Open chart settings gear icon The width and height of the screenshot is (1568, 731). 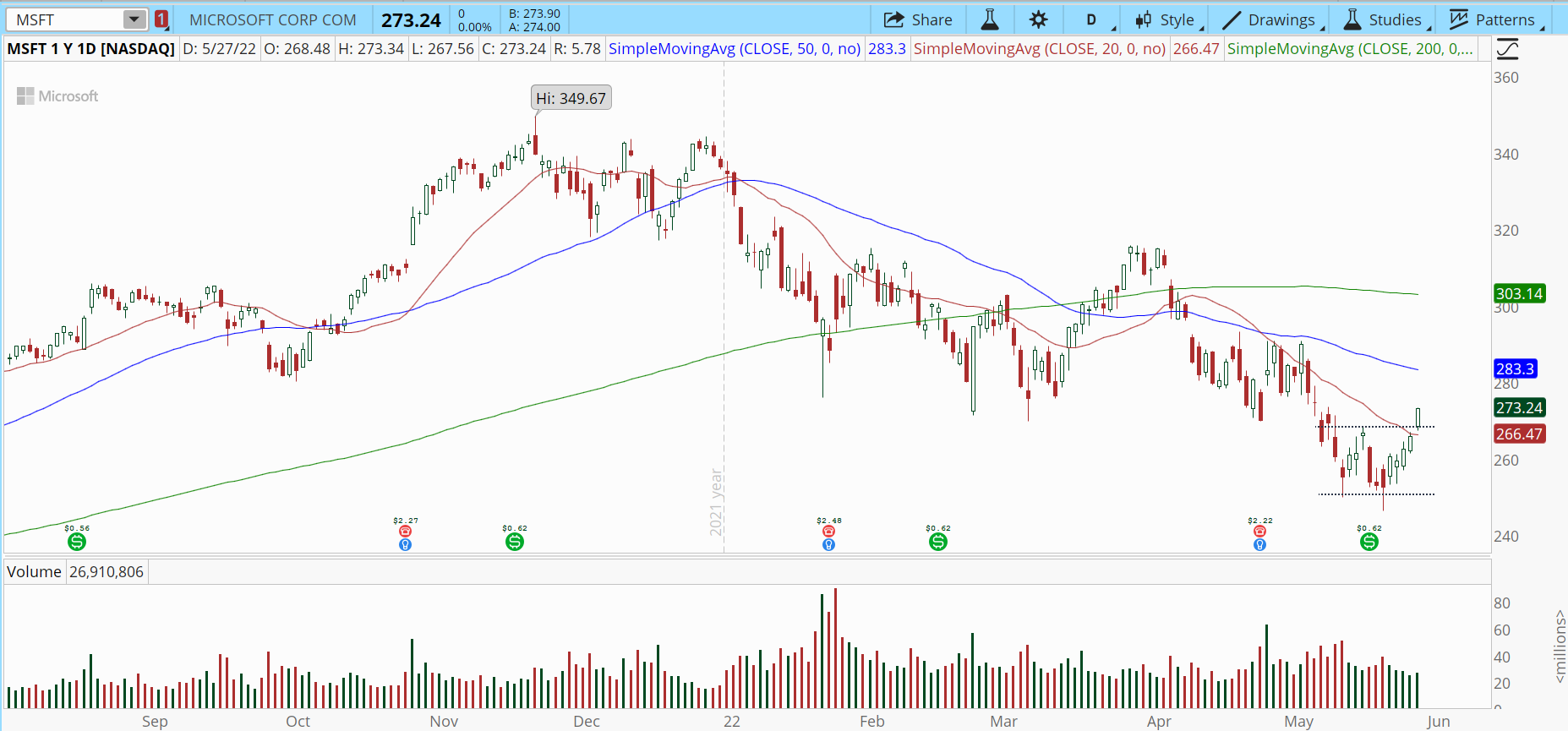[x=1039, y=19]
